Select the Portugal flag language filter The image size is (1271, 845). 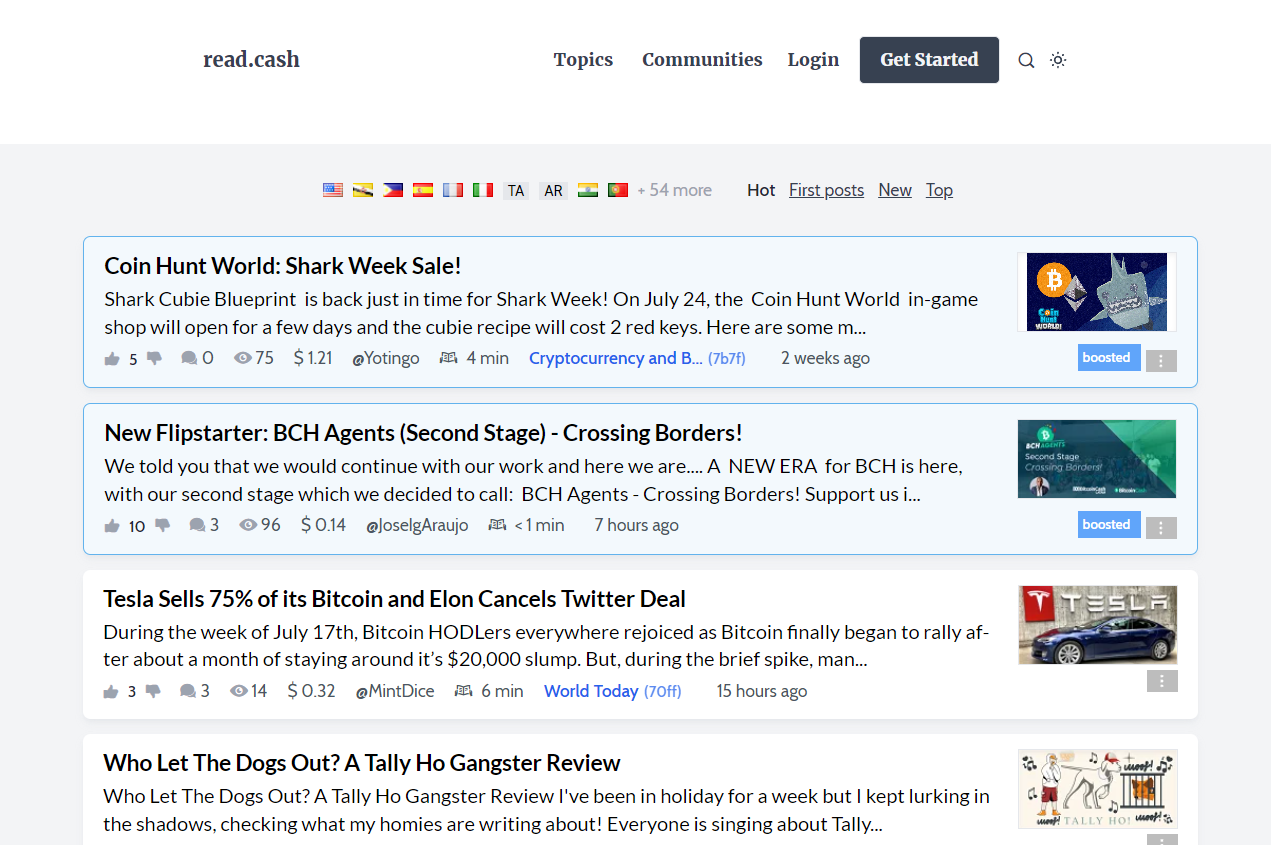618,190
